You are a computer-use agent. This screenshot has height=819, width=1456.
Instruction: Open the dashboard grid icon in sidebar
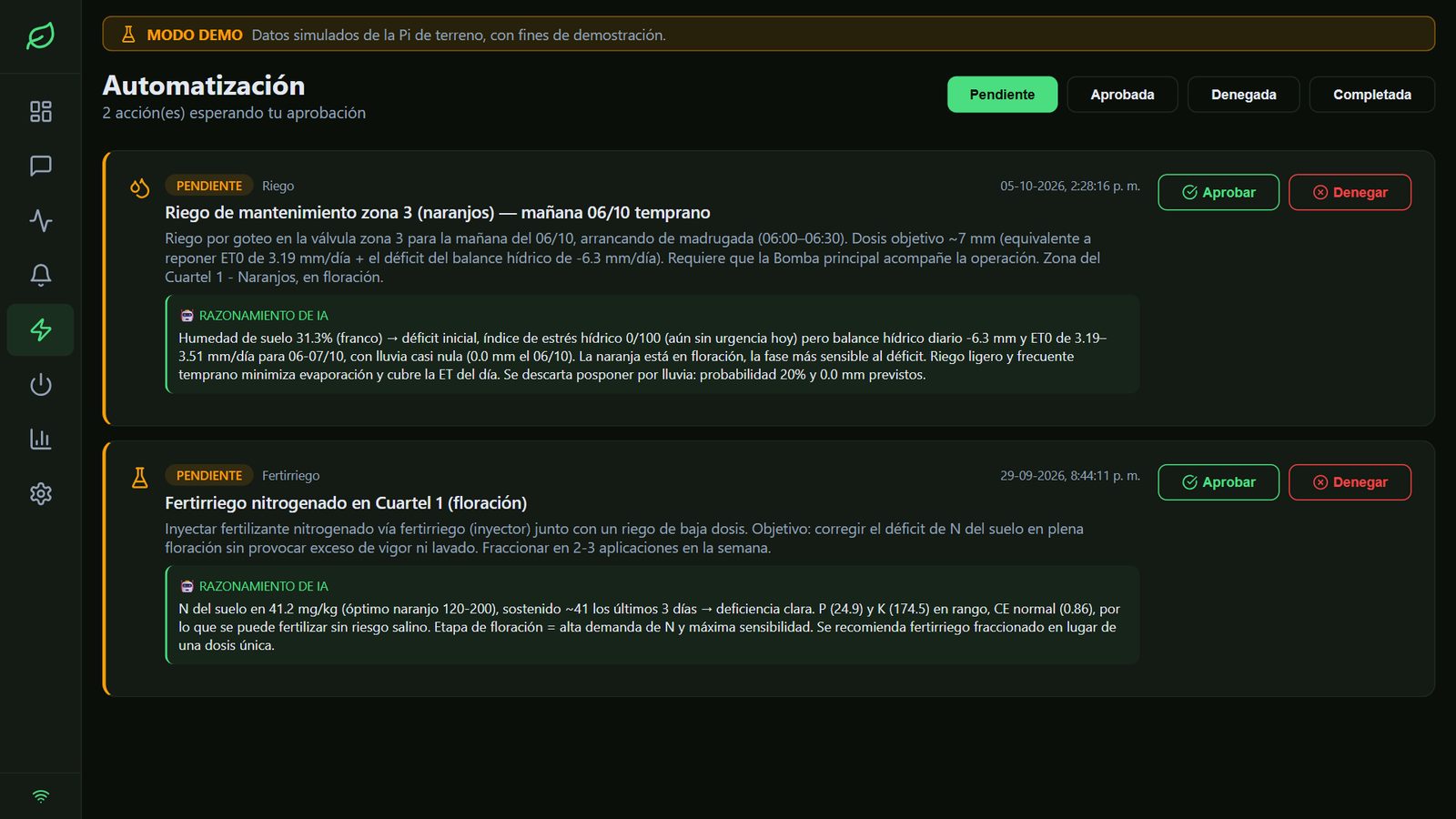(x=40, y=111)
